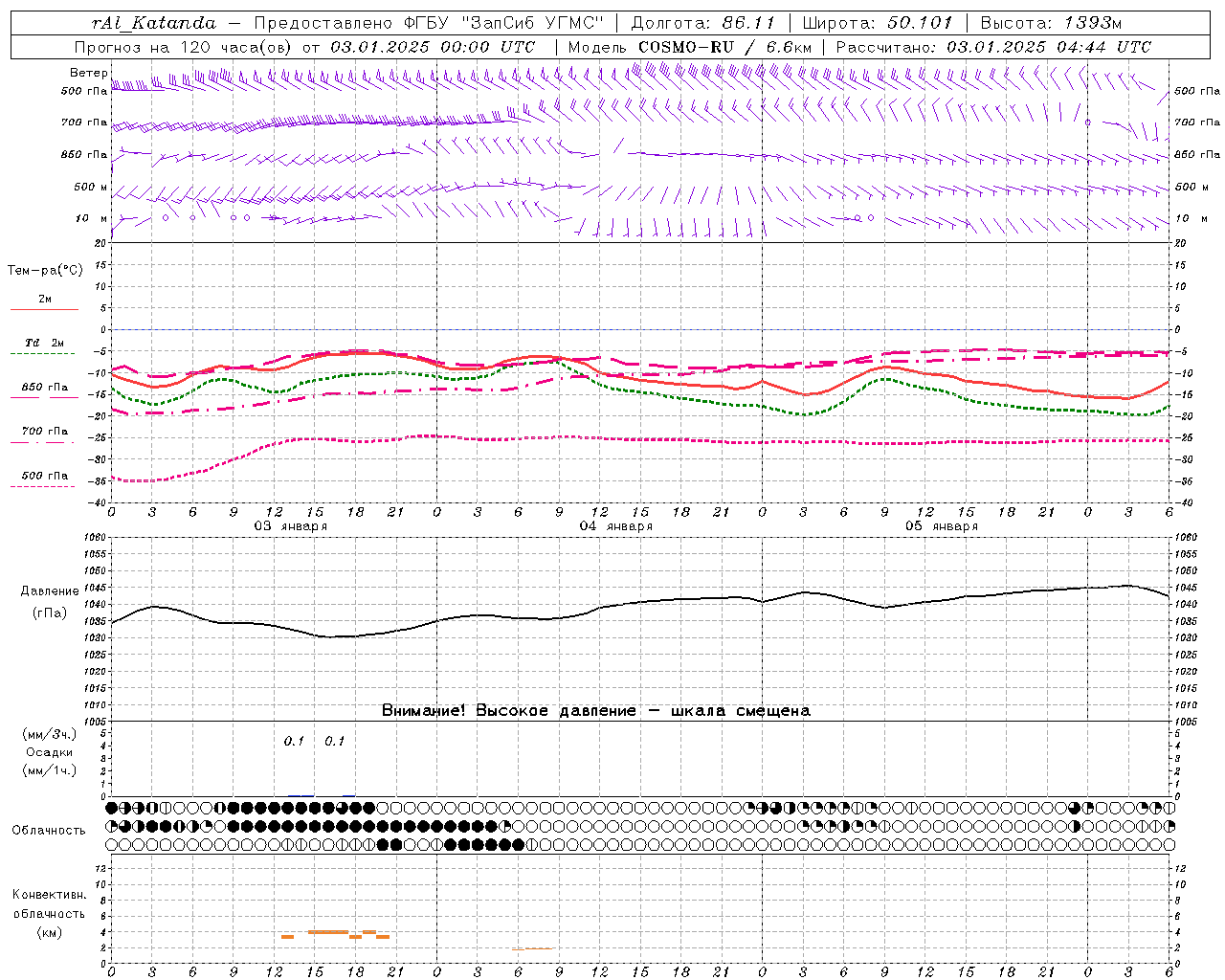Click the thin orange bar on 04 января
The image size is (1225, 980).
pos(532,949)
